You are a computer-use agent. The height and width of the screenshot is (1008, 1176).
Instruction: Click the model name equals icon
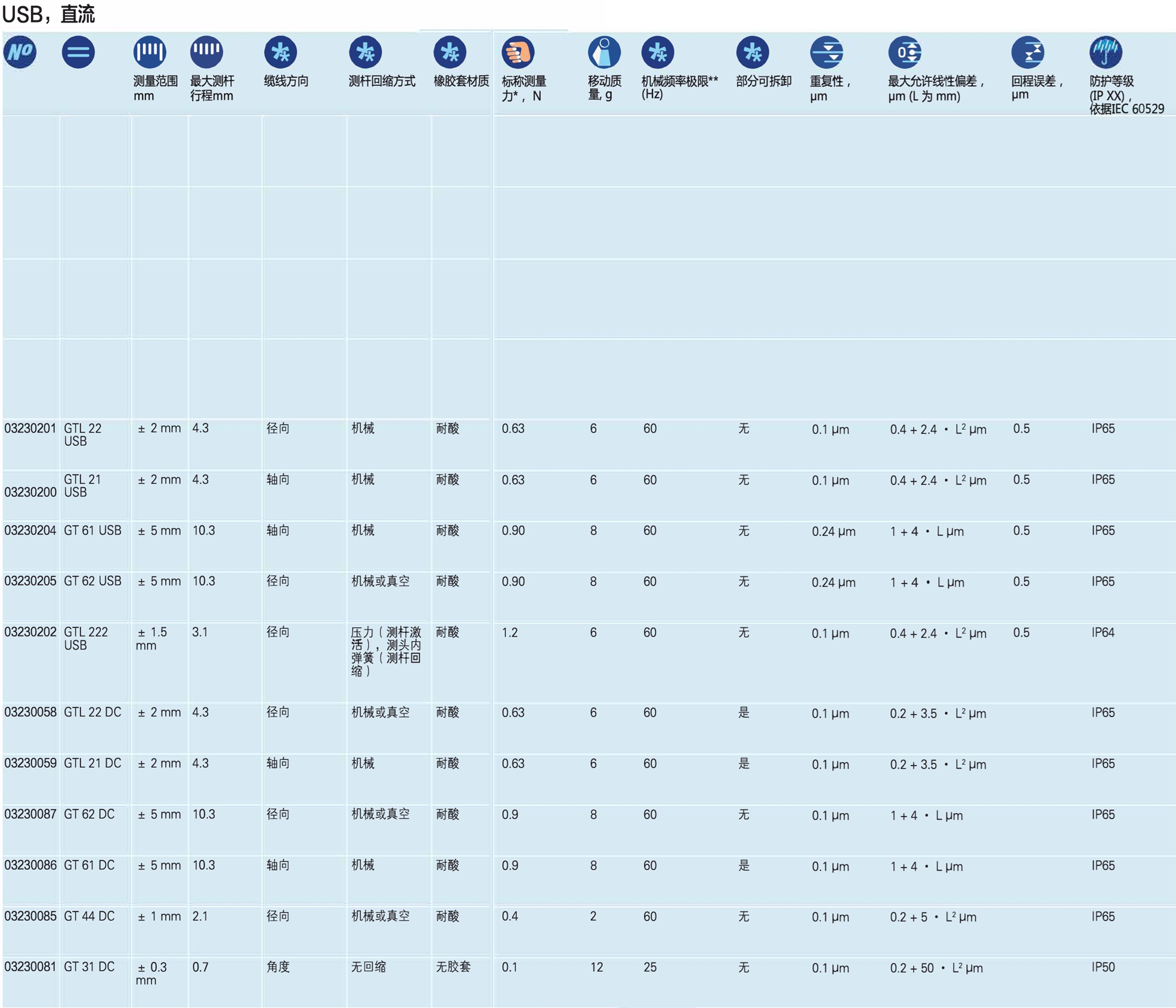[78, 52]
